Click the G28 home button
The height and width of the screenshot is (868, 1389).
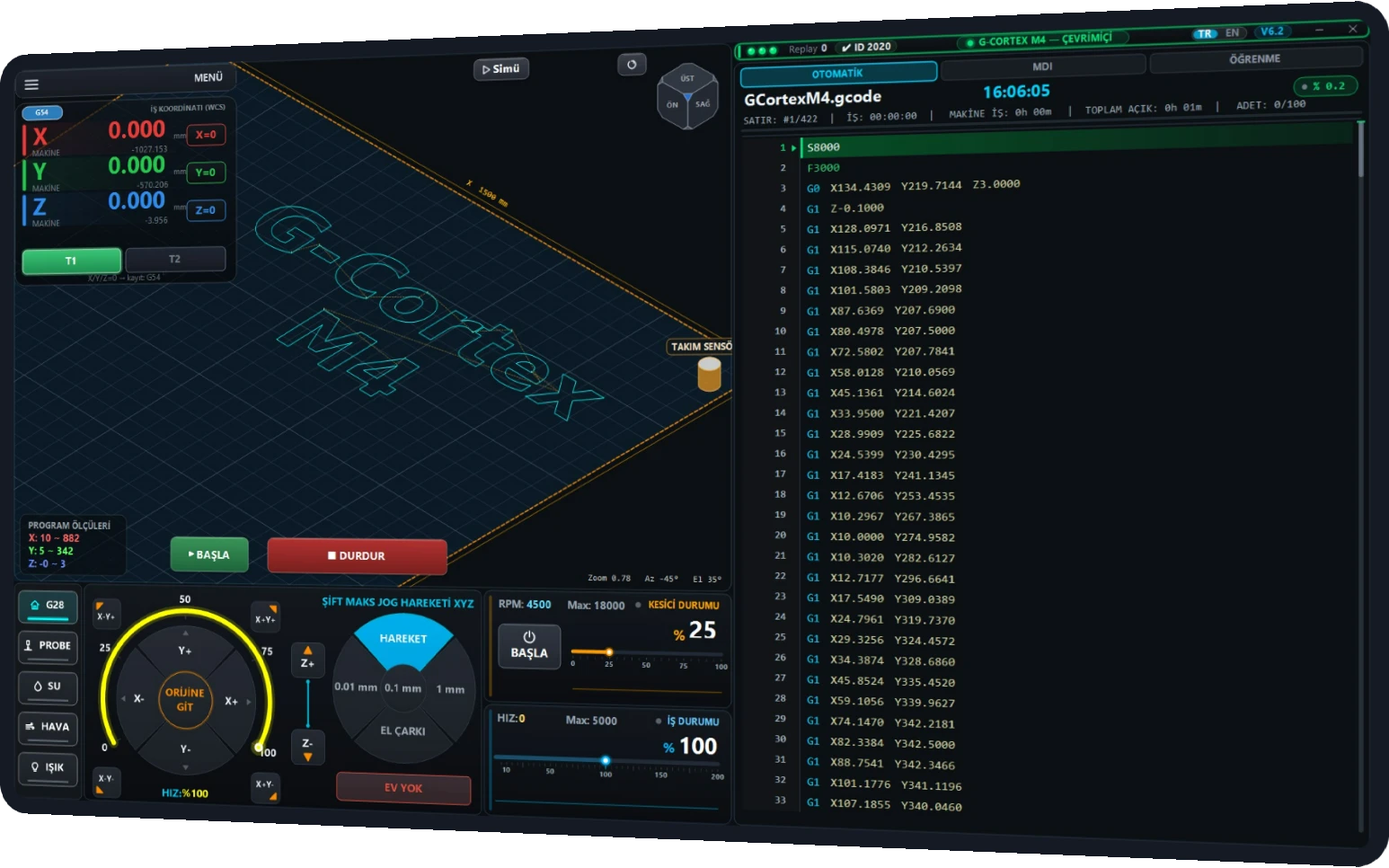click(x=48, y=606)
